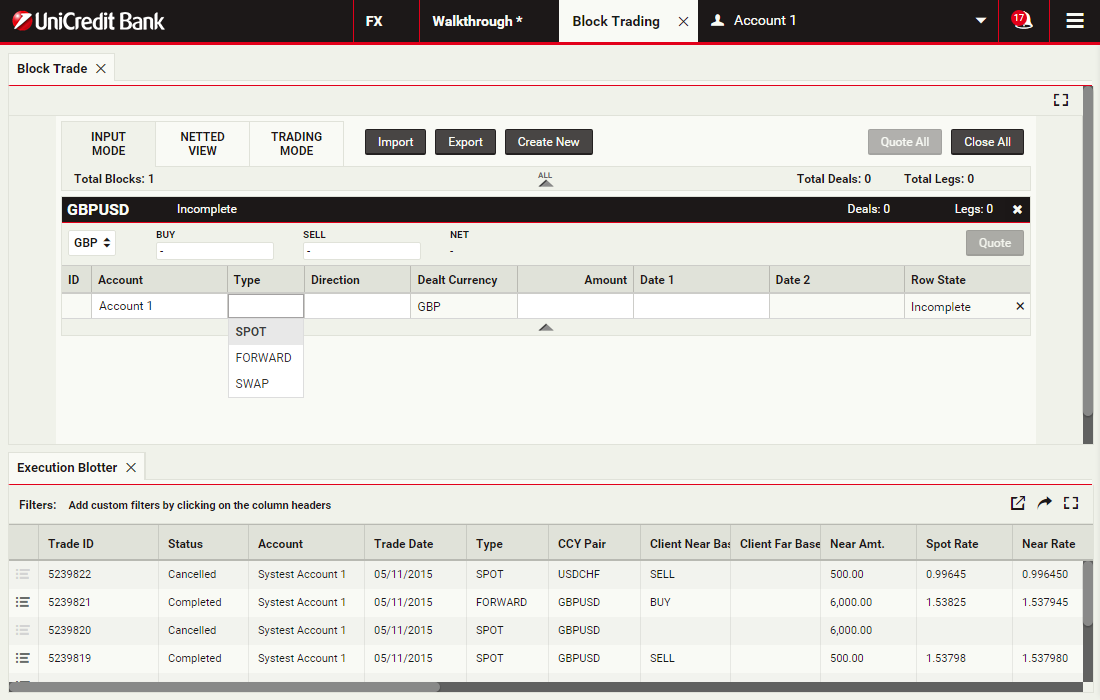Pop out the Execution Blotter window

[1018, 503]
